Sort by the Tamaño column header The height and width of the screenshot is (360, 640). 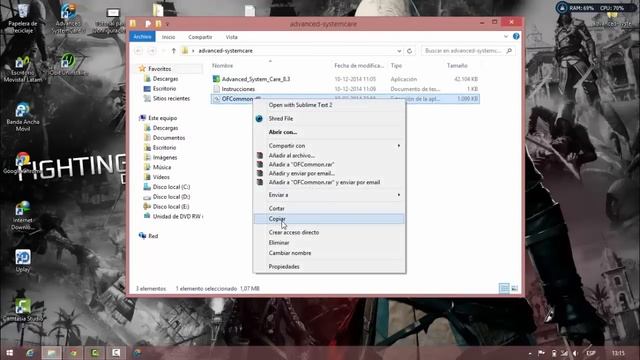coord(457,65)
